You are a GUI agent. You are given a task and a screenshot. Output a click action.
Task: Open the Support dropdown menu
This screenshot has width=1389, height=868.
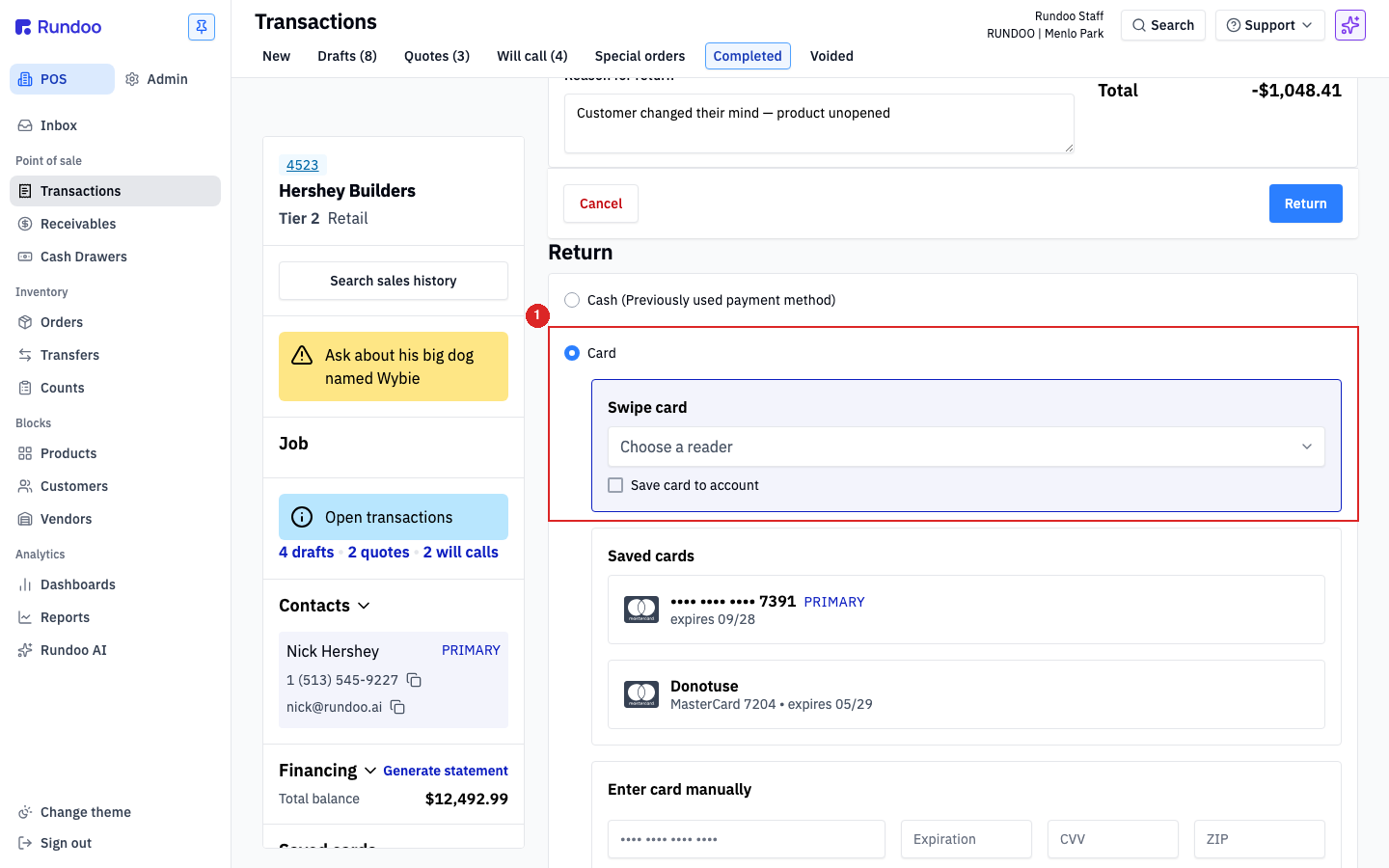click(x=1268, y=25)
